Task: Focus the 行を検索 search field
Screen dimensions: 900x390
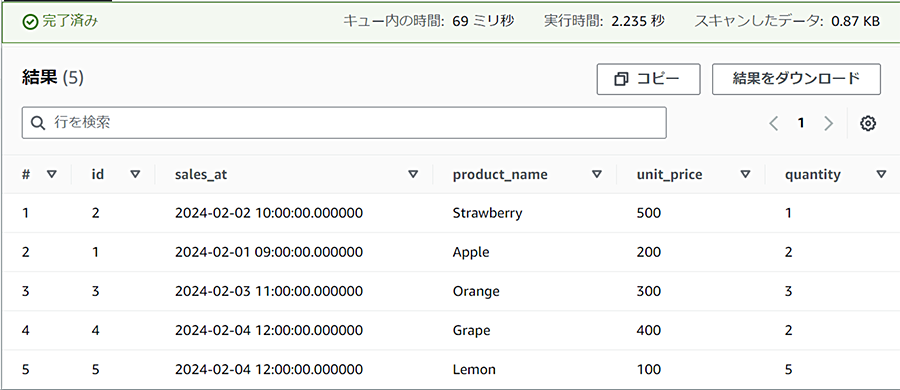Action: (x=344, y=122)
